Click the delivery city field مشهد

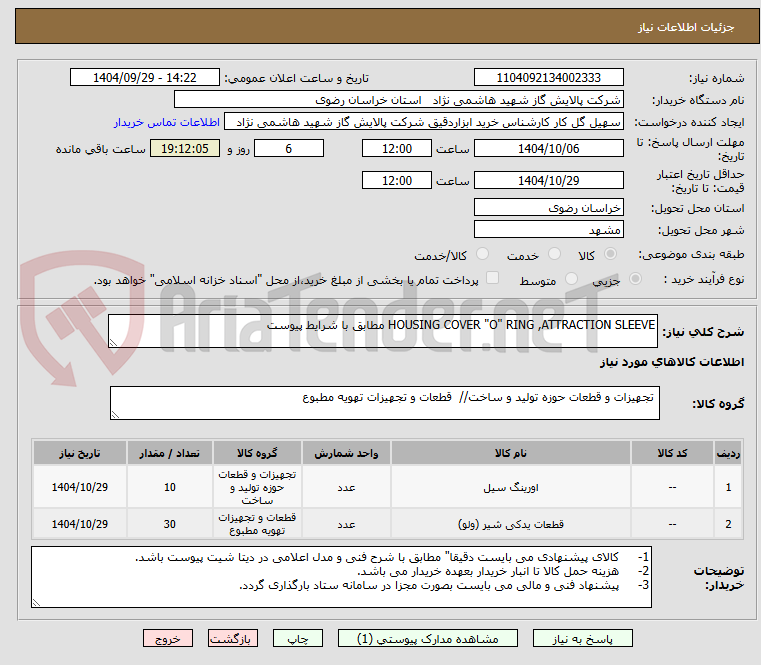coord(548,229)
